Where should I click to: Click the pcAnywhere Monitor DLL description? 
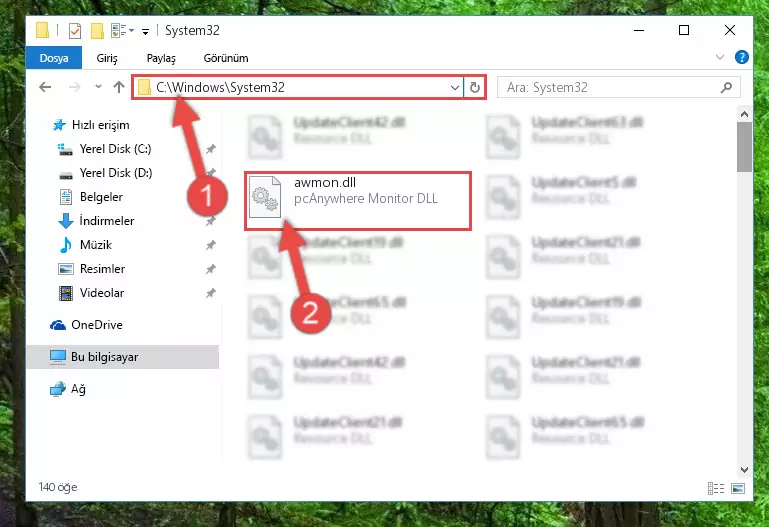365,199
